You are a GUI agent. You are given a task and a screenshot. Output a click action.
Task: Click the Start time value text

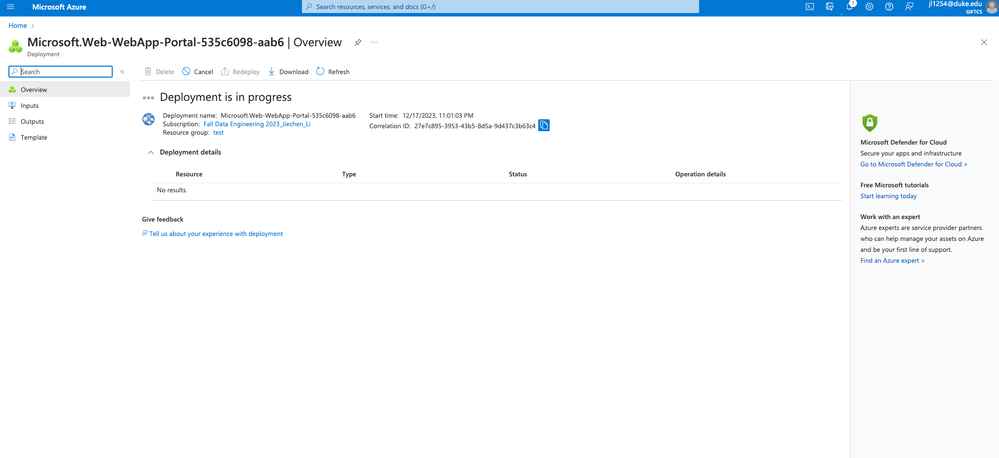point(438,116)
